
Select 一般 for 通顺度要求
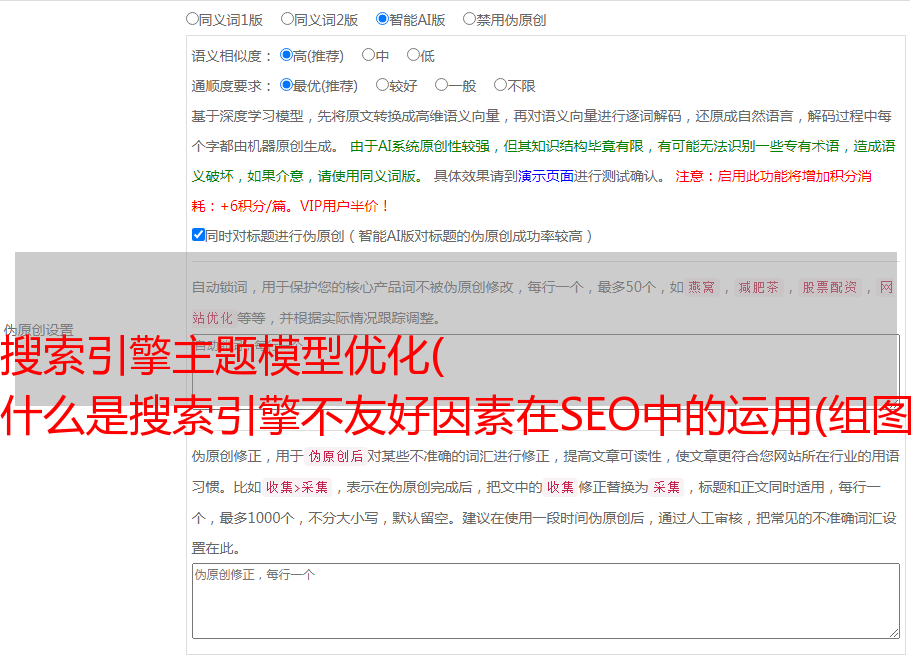[x=441, y=85]
